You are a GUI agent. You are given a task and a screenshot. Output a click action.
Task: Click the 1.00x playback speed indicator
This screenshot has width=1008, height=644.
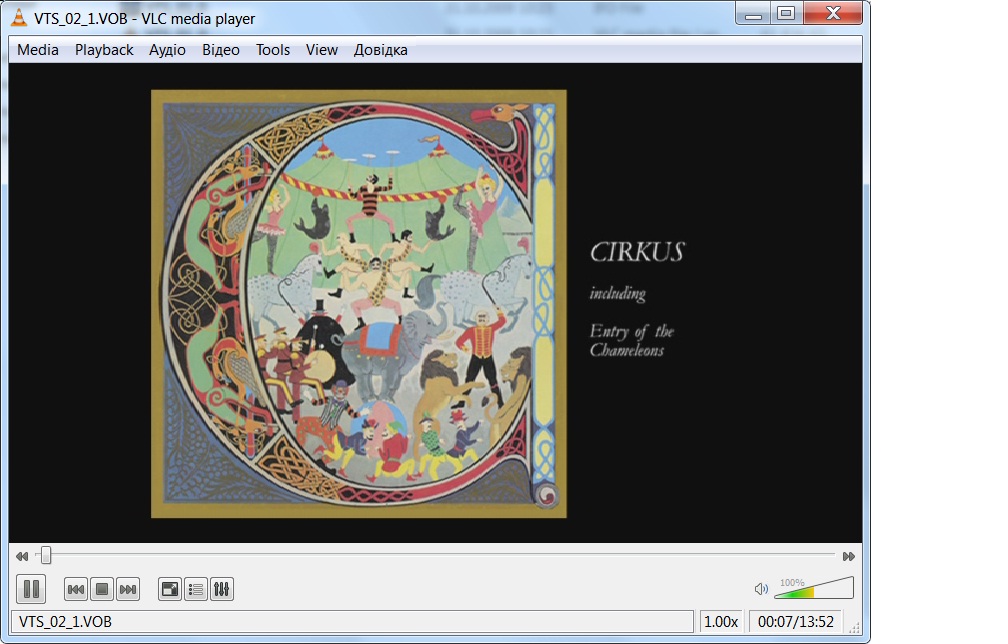[x=723, y=620]
